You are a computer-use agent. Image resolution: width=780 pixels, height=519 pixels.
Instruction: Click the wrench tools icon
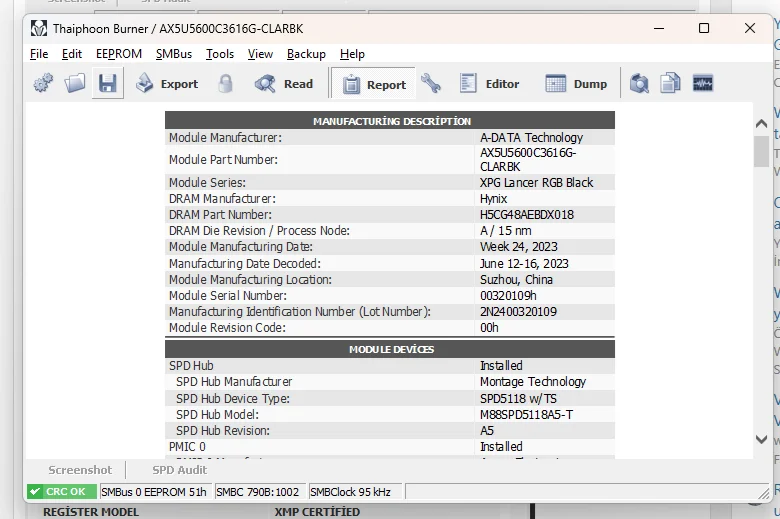click(431, 83)
